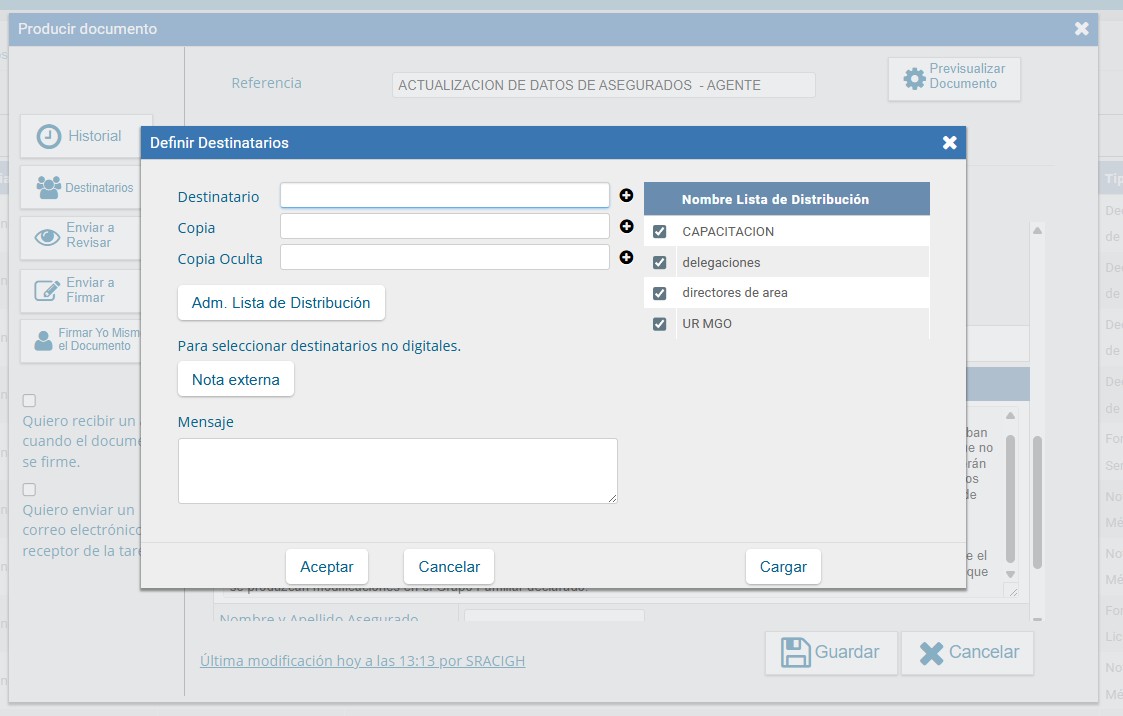Open Adm. Lista de Distribución
Screen dimensions: 1123x716
pos(281,302)
